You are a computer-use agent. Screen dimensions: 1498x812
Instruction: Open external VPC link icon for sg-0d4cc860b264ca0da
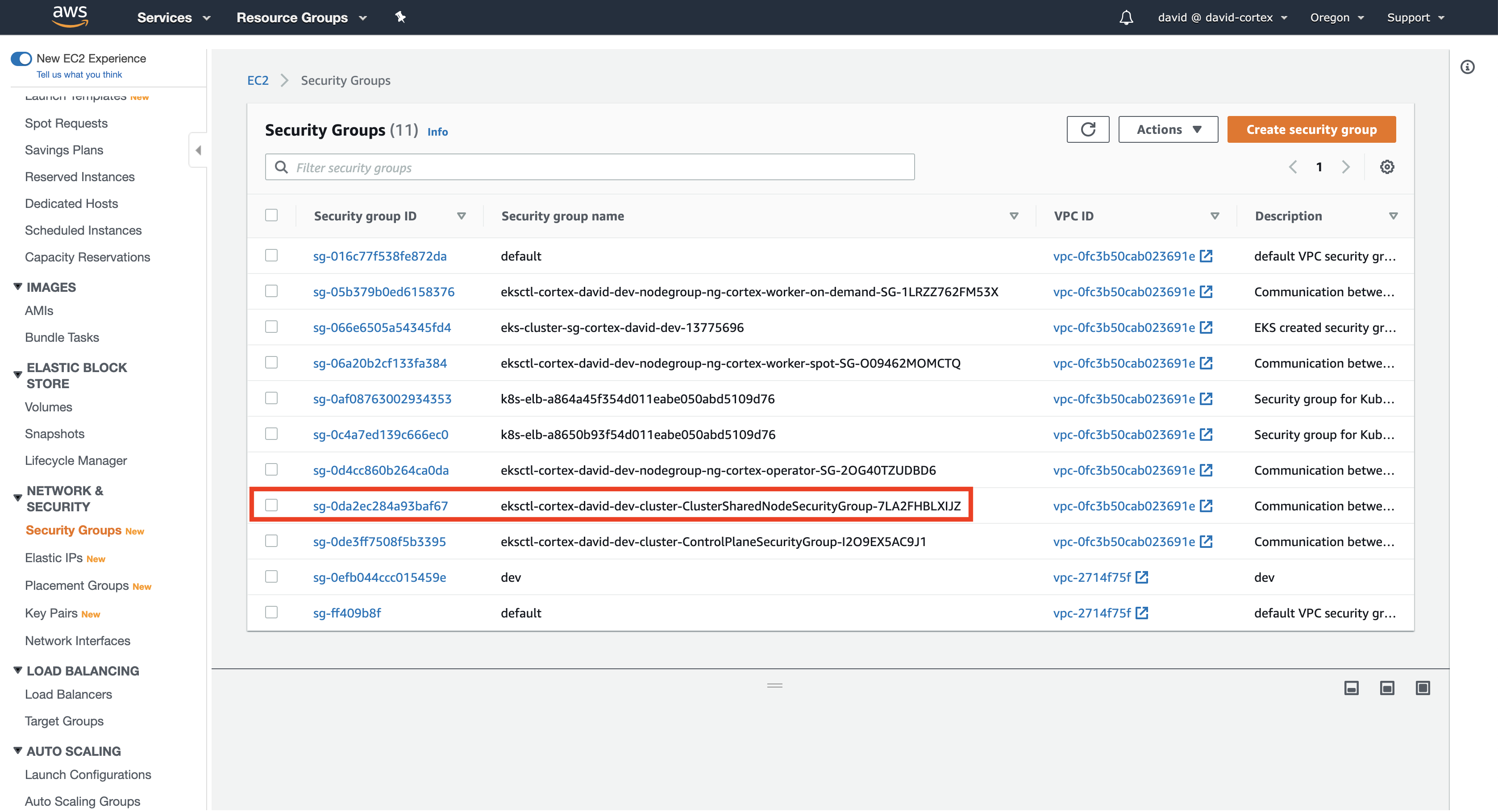click(x=1206, y=470)
